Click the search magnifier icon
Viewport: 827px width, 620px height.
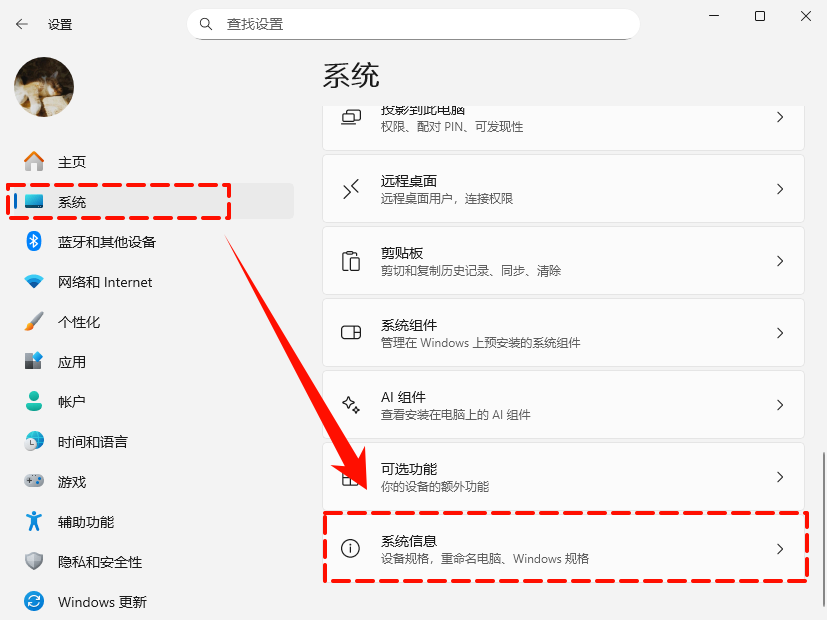click(206, 24)
